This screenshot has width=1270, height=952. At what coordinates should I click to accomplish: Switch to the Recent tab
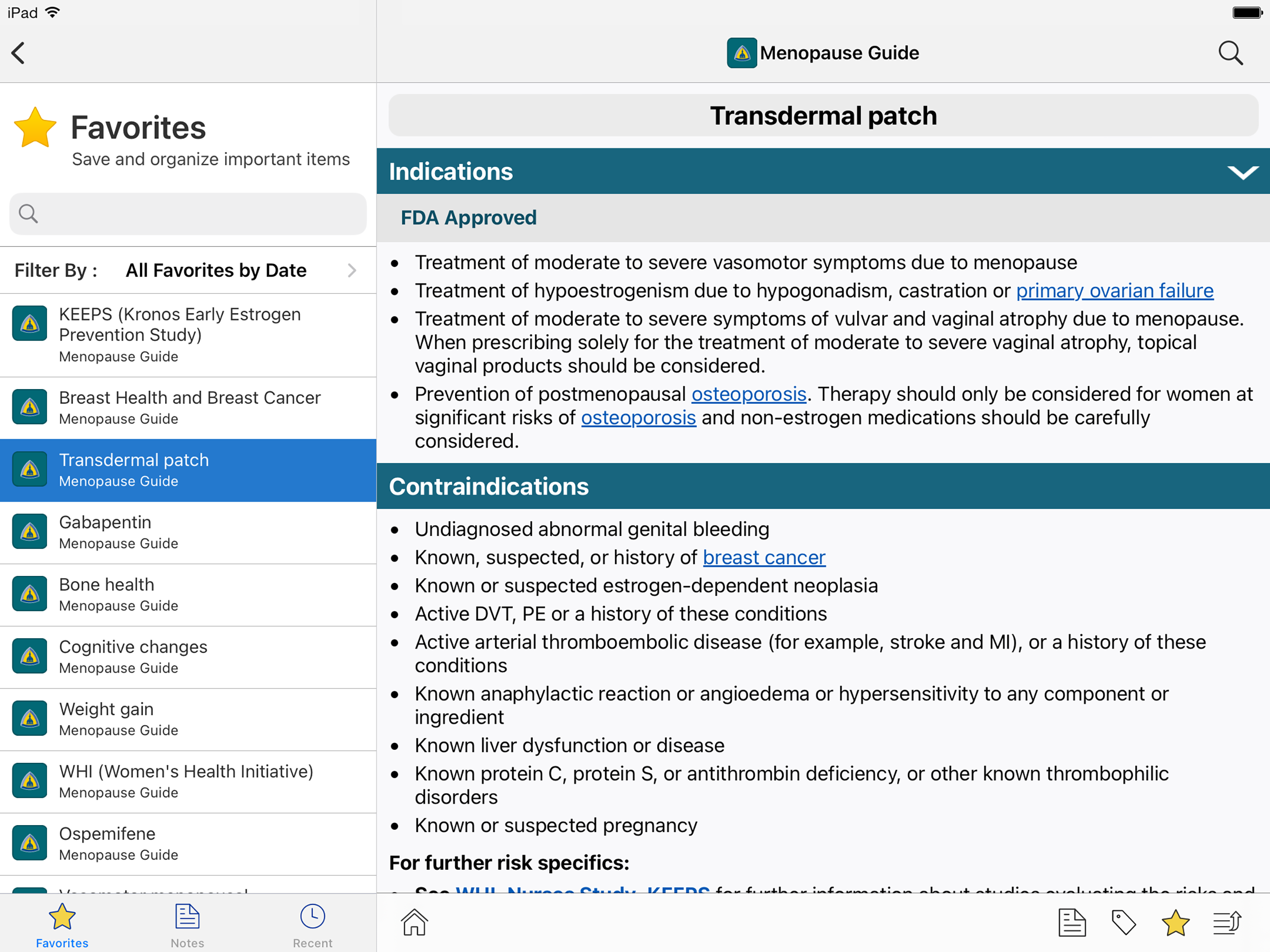pos(312,925)
